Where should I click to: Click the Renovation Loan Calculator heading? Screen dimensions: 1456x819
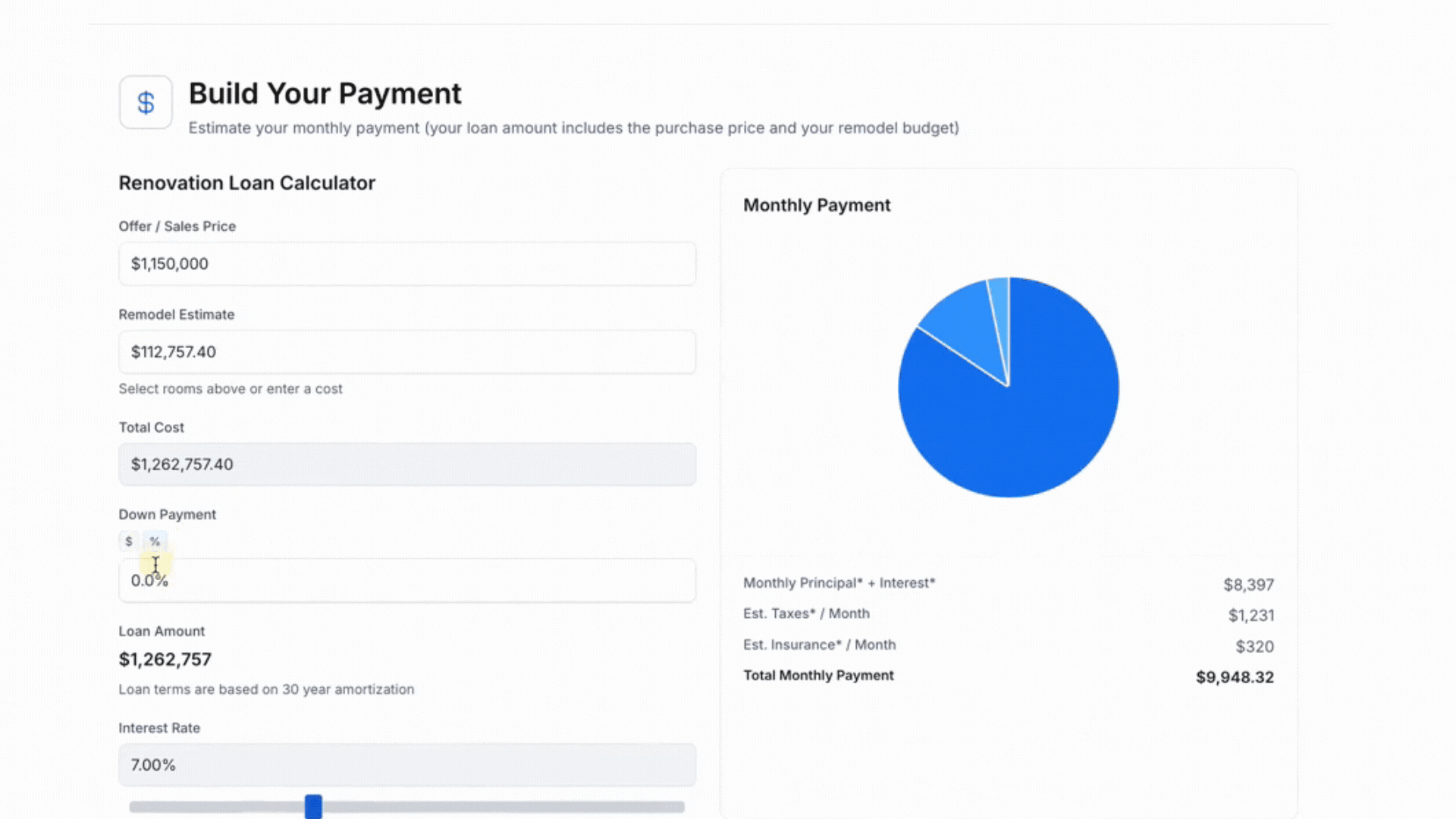(246, 183)
